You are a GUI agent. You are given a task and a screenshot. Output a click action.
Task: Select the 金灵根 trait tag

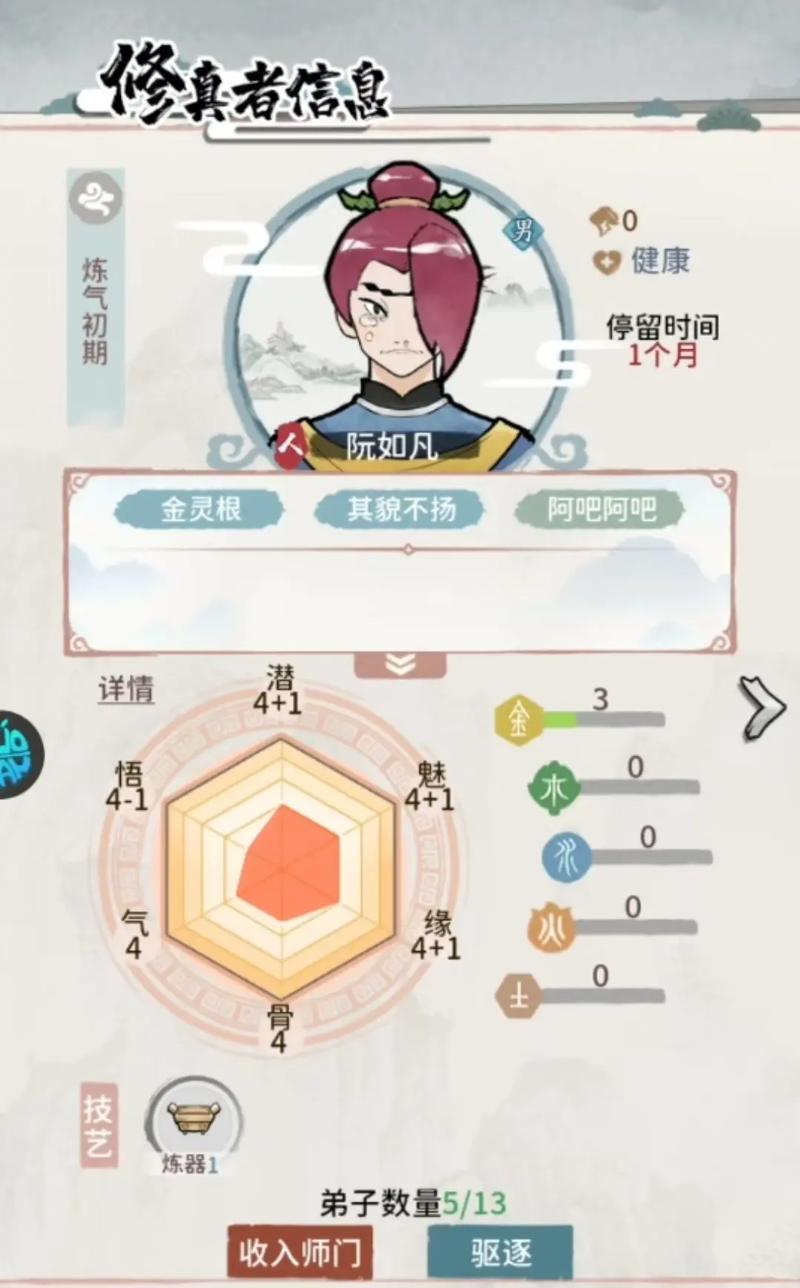click(x=202, y=510)
